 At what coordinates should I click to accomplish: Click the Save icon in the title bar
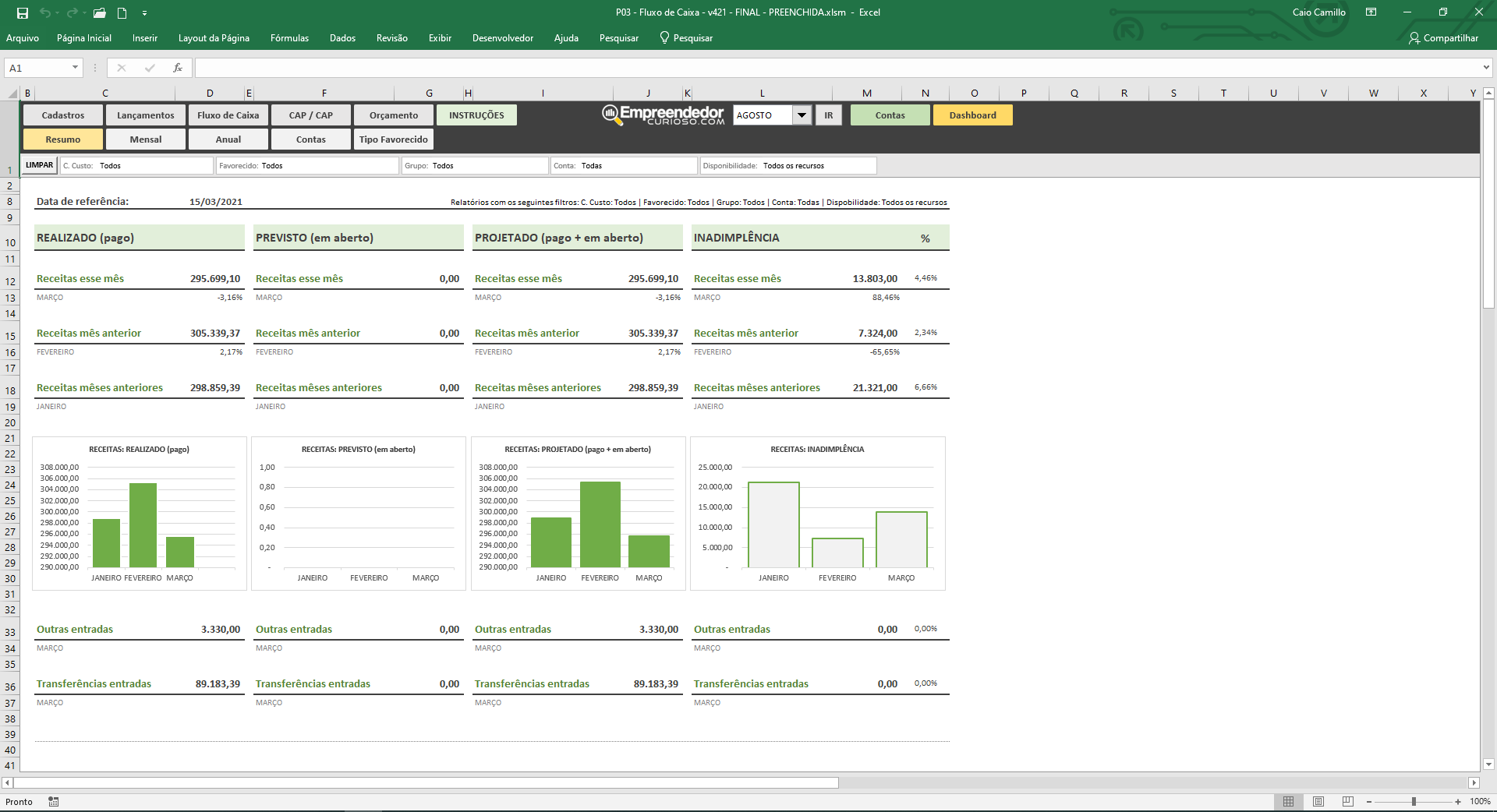click(23, 12)
